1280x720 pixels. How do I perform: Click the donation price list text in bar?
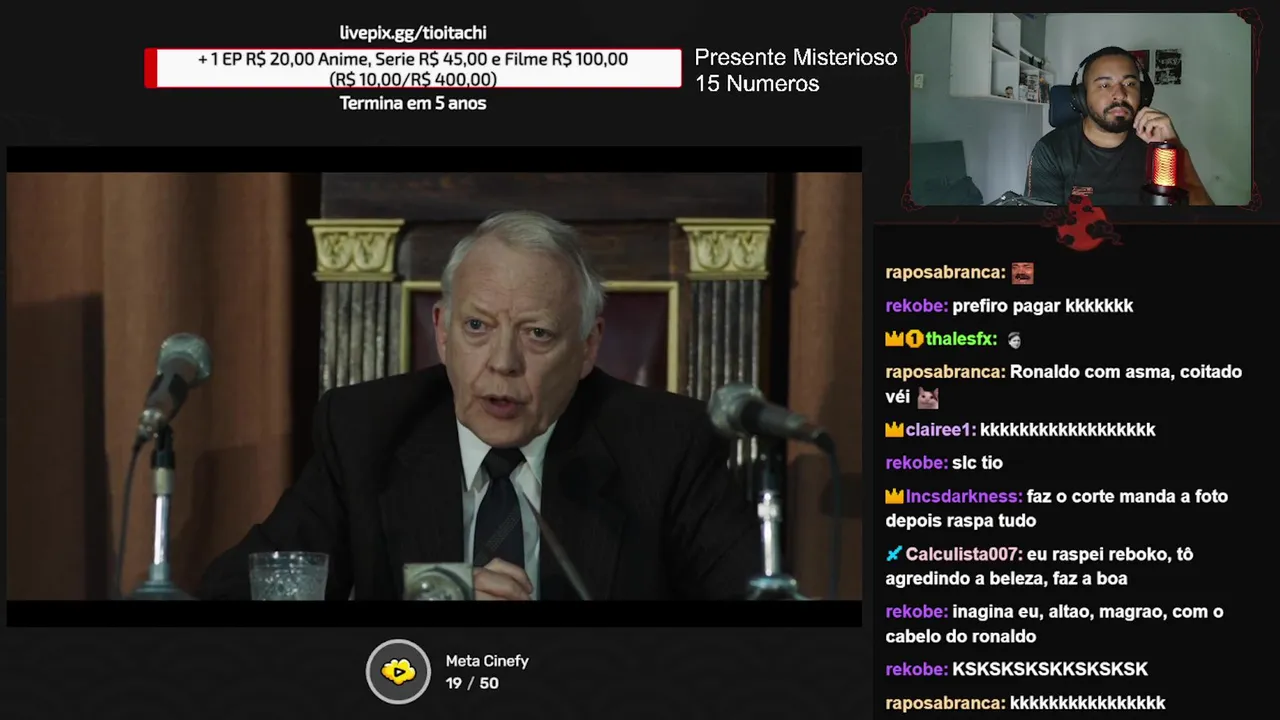point(413,69)
